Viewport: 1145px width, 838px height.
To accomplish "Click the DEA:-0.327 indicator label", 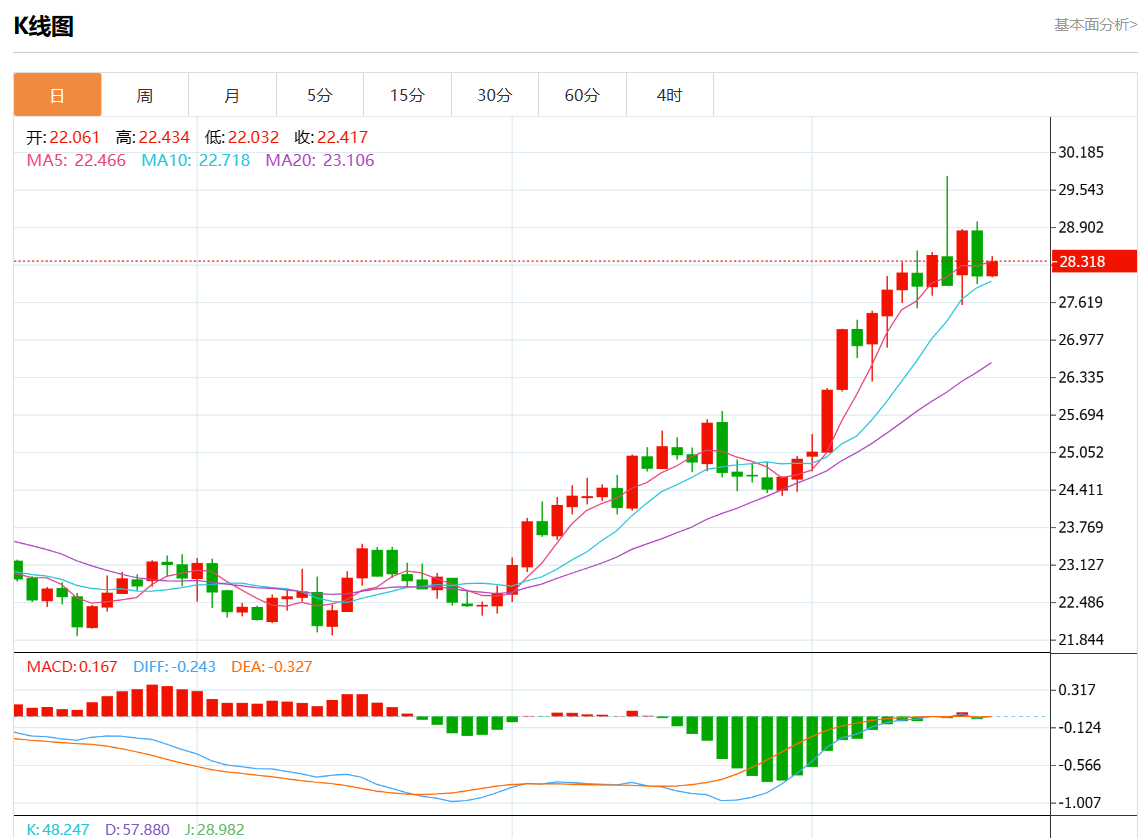I will 272,666.
